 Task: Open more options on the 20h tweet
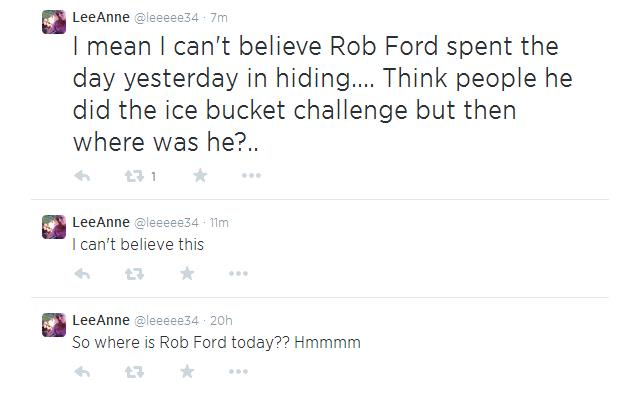click(x=238, y=372)
